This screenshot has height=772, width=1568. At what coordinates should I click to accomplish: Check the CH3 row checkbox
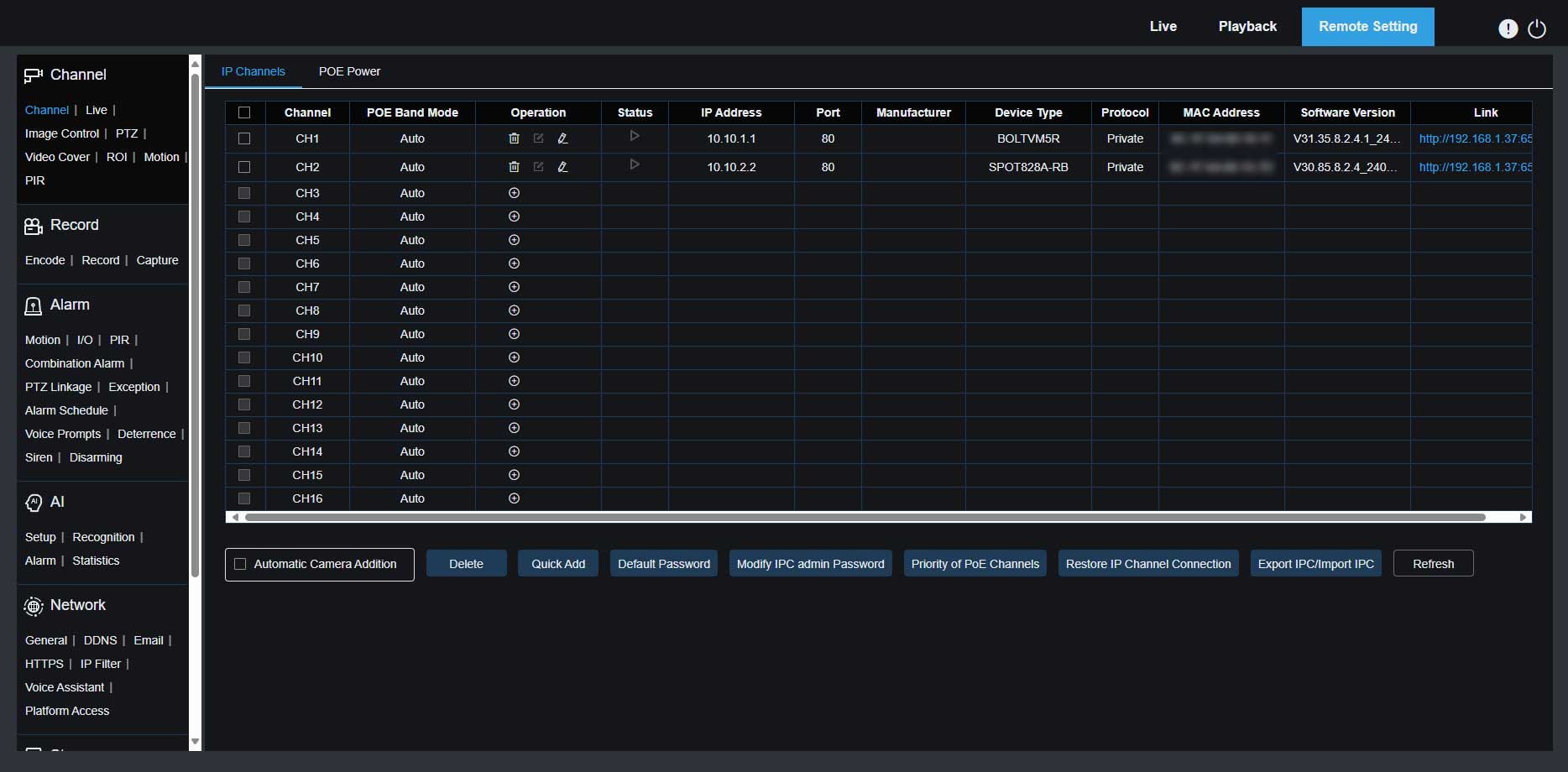(x=244, y=193)
